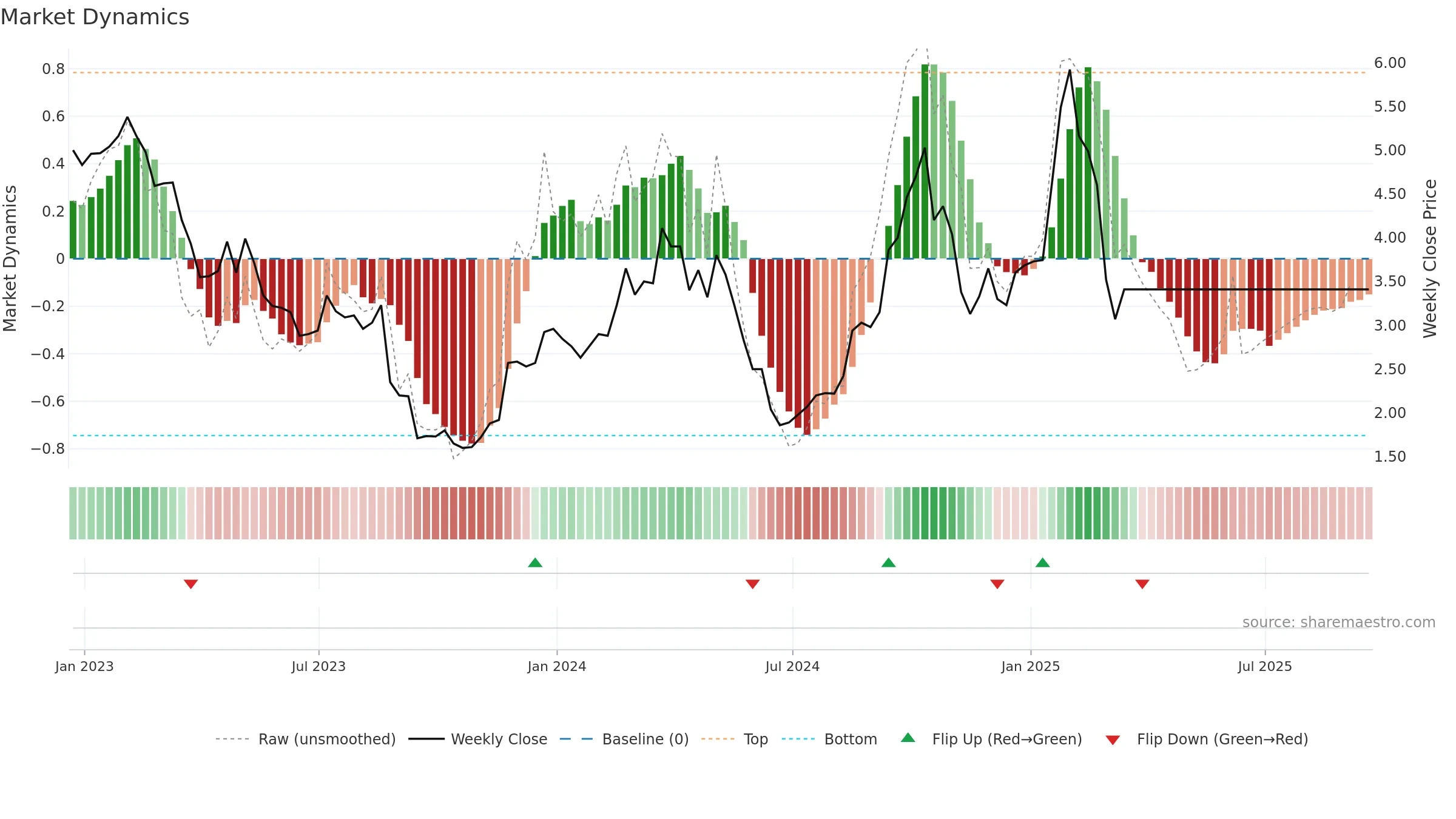The width and height of the screenshot is (1456, 819).
Task: Click the Jul 2025 axis label
Action: click(x=1265, y=666)
